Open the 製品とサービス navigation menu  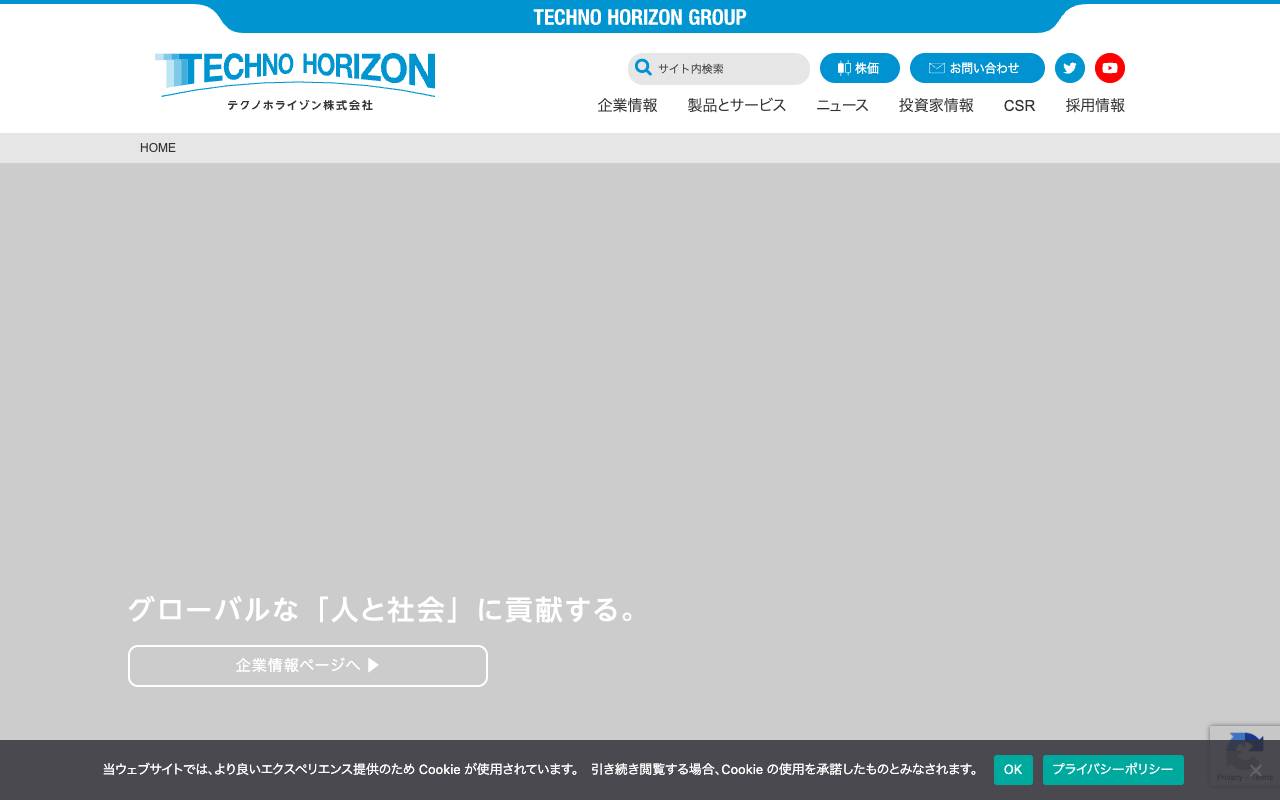coord(737,105)
